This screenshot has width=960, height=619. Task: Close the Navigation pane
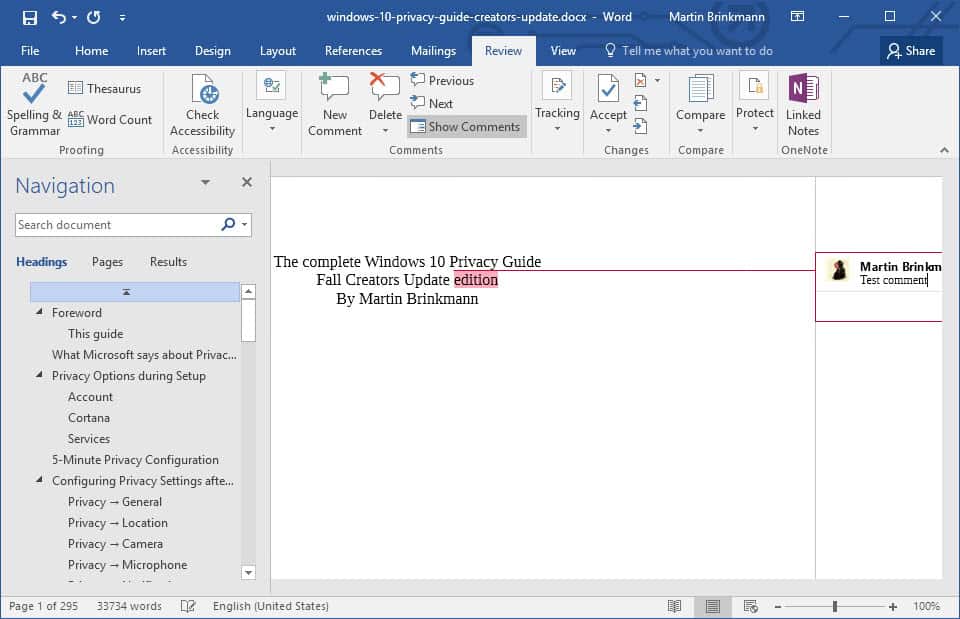click(247, 182)
